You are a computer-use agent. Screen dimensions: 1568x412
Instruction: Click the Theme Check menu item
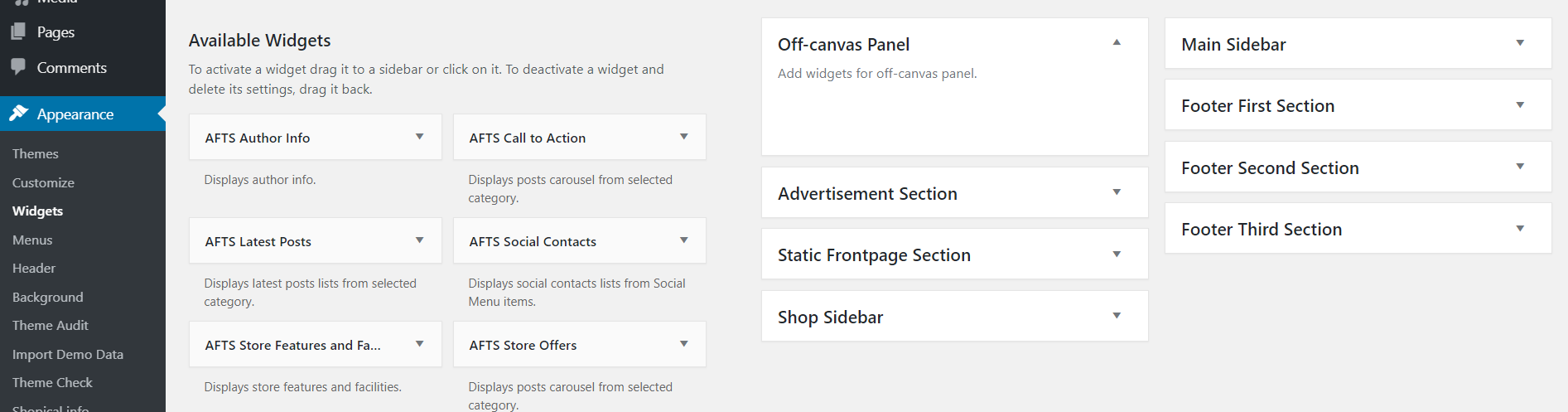[52, 382]
